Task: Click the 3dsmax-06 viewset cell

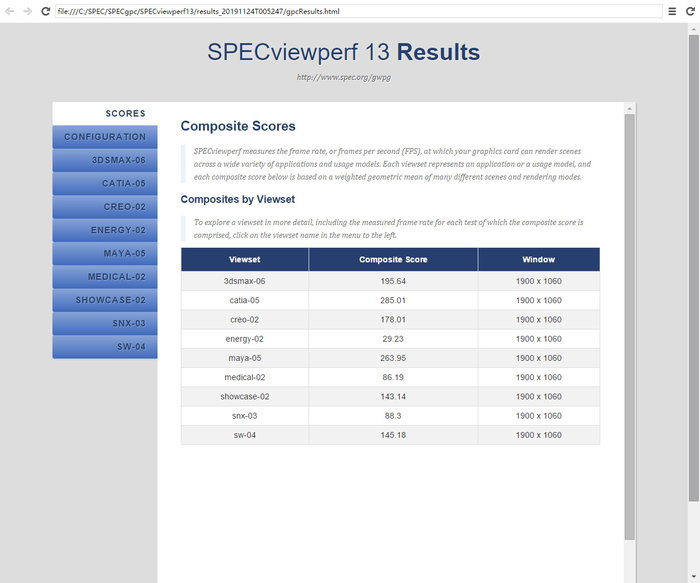Action: 245,281
